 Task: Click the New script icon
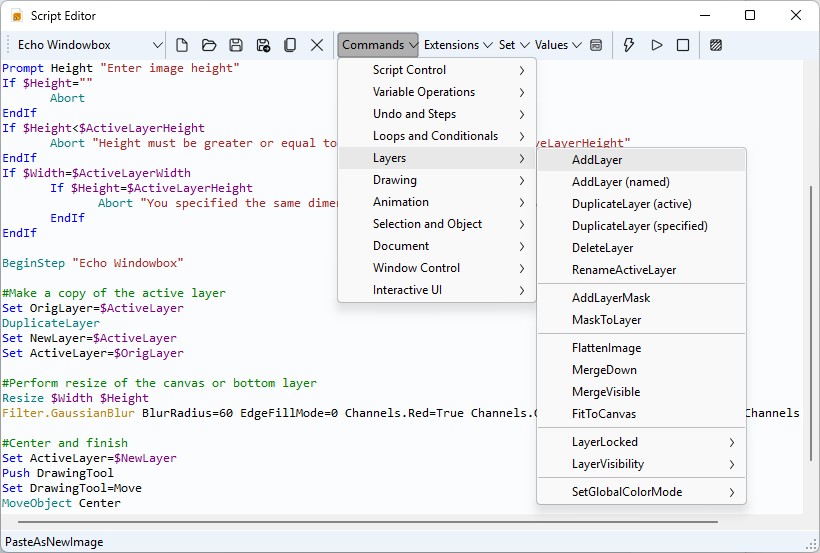pos(182,45)
